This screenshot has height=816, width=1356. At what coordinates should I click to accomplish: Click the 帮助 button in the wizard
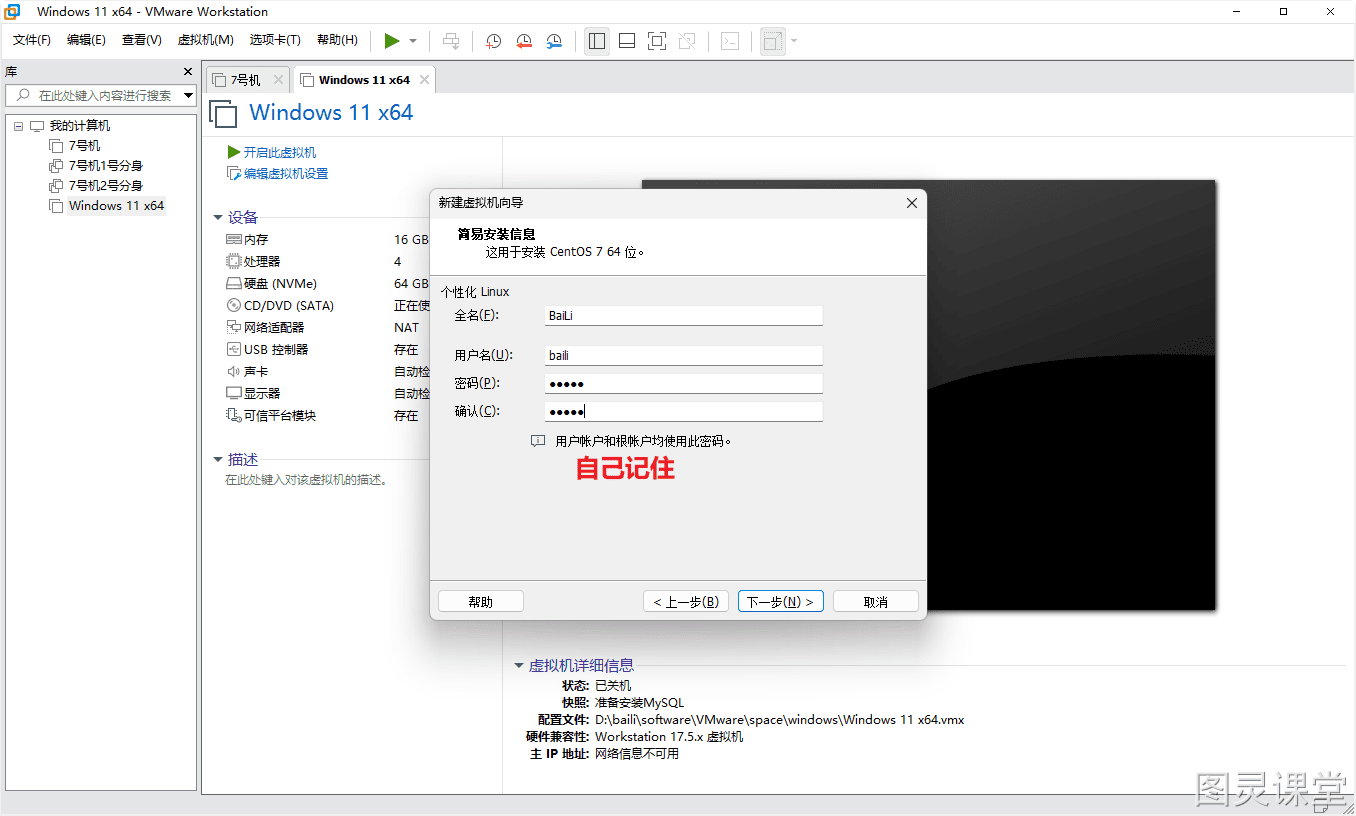[x=481, y=602]
